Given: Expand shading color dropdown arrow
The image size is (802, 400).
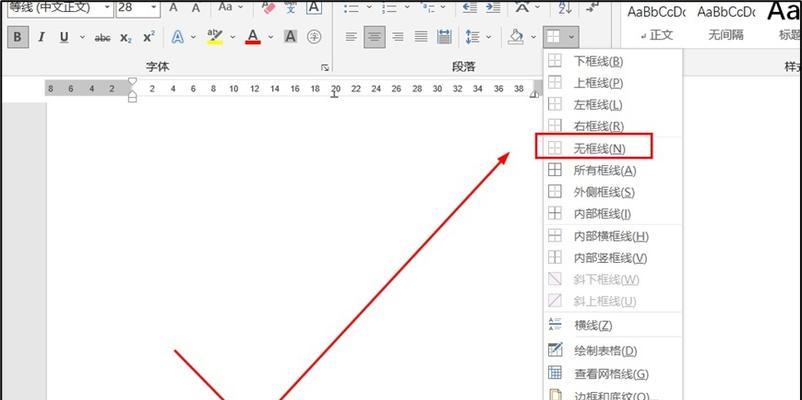Looking at the screenshot, I should [534, 37].
